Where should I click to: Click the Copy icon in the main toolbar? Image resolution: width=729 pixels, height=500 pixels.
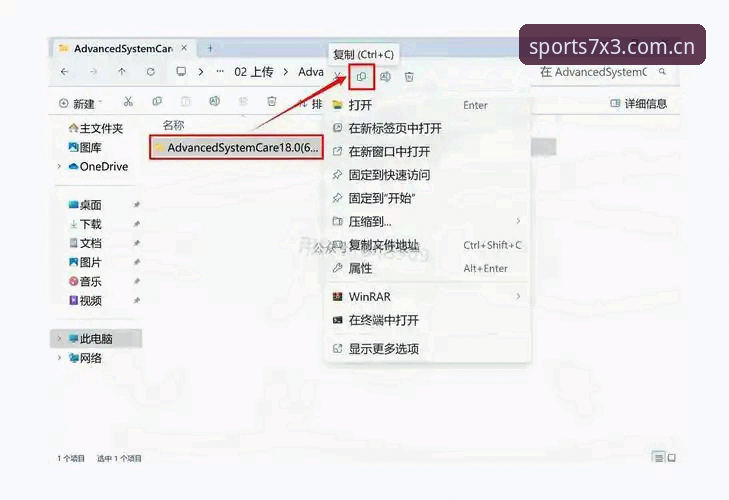click(x=157, y=101)
